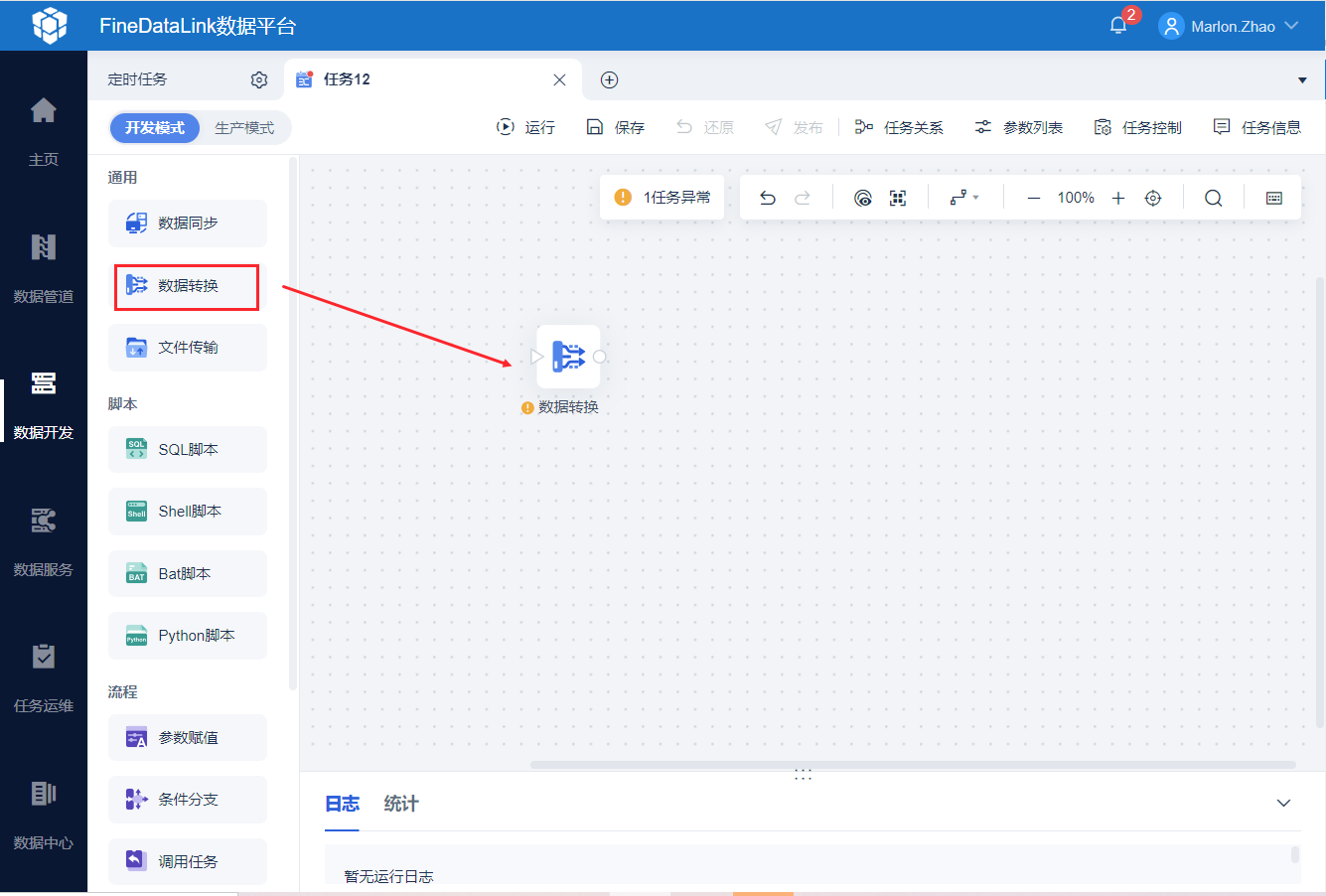This screenshot has height=896, width=1326.
Task: Switch to the 日志 tab
Action: (343, 804)
